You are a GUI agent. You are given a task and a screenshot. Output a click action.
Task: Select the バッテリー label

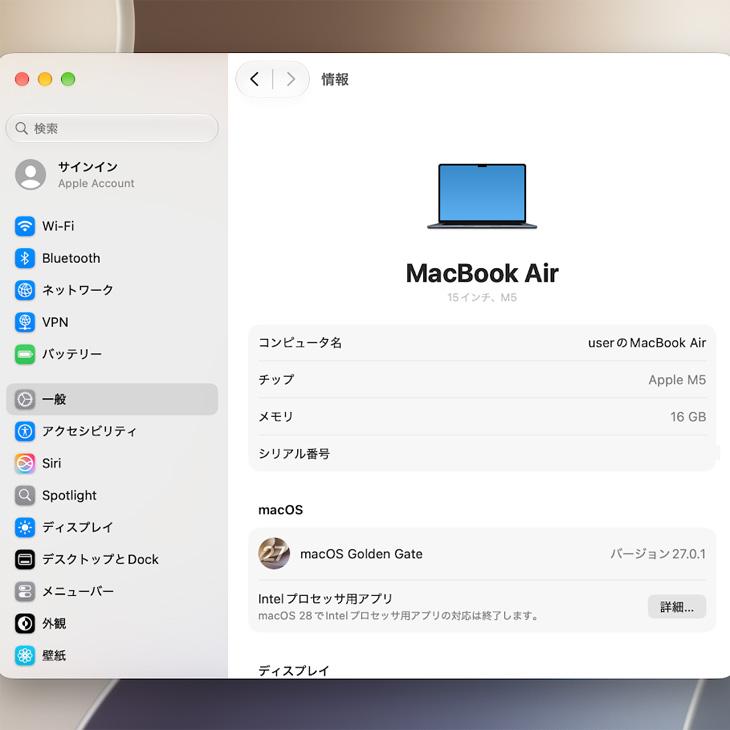click(72, 354)
